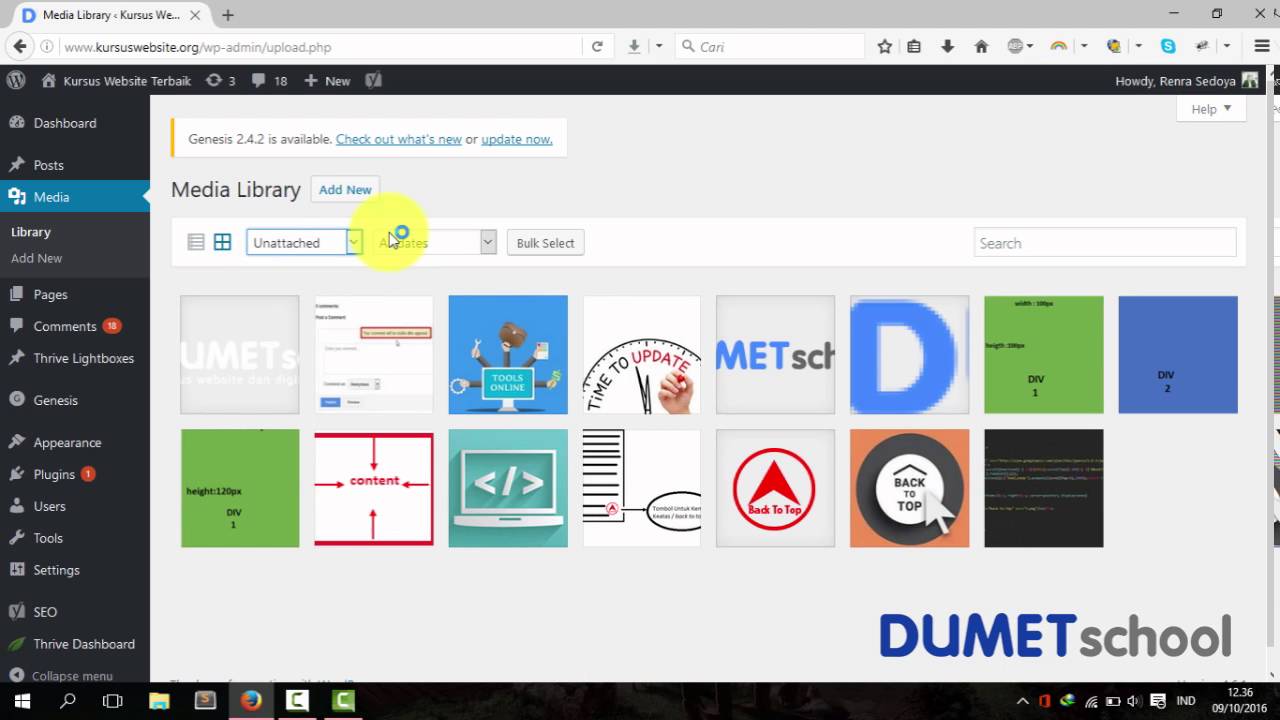Open the Howdy, Renra Sedoya account menu
This screenshot has height=720, width=1280.
pyautogui.click(x=1187, y=81)
